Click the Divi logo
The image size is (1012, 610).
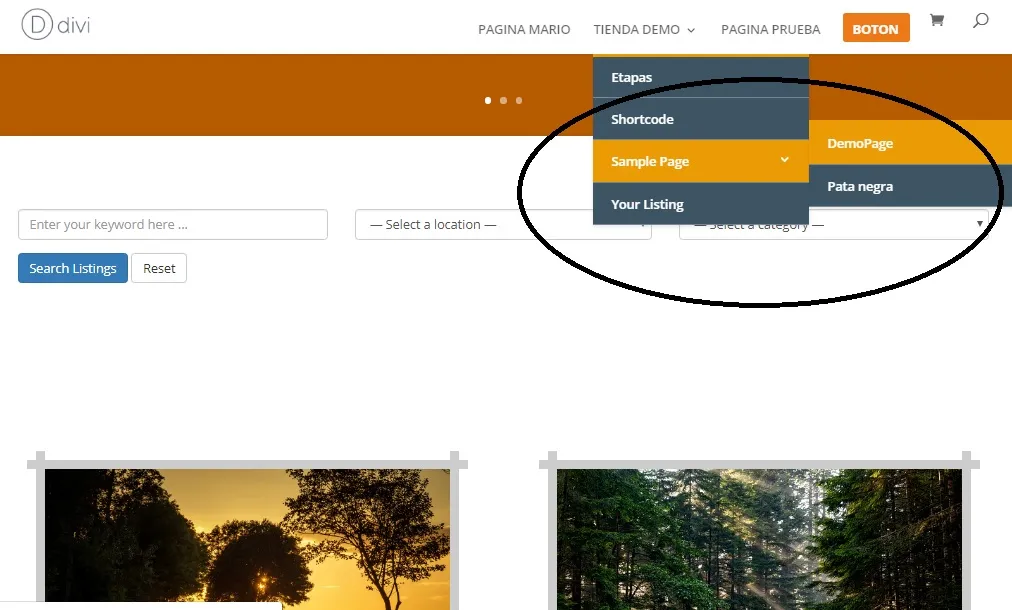(54, 24)
